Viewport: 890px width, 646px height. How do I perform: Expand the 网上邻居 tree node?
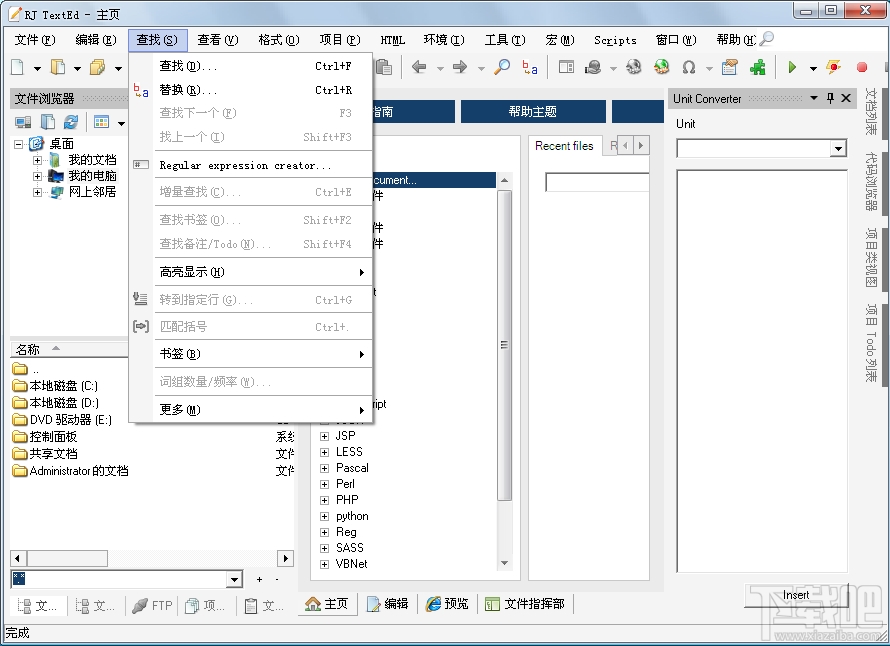click(37, 192)
